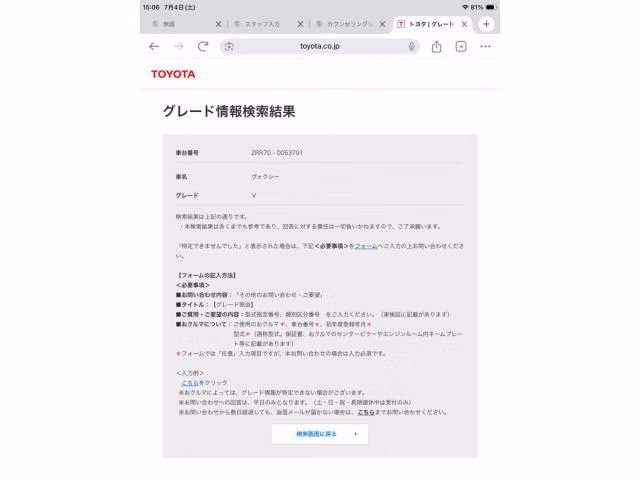Screen dimensions: 640x480
Task: Click the browser forward arrow
Action: point(178,47)
